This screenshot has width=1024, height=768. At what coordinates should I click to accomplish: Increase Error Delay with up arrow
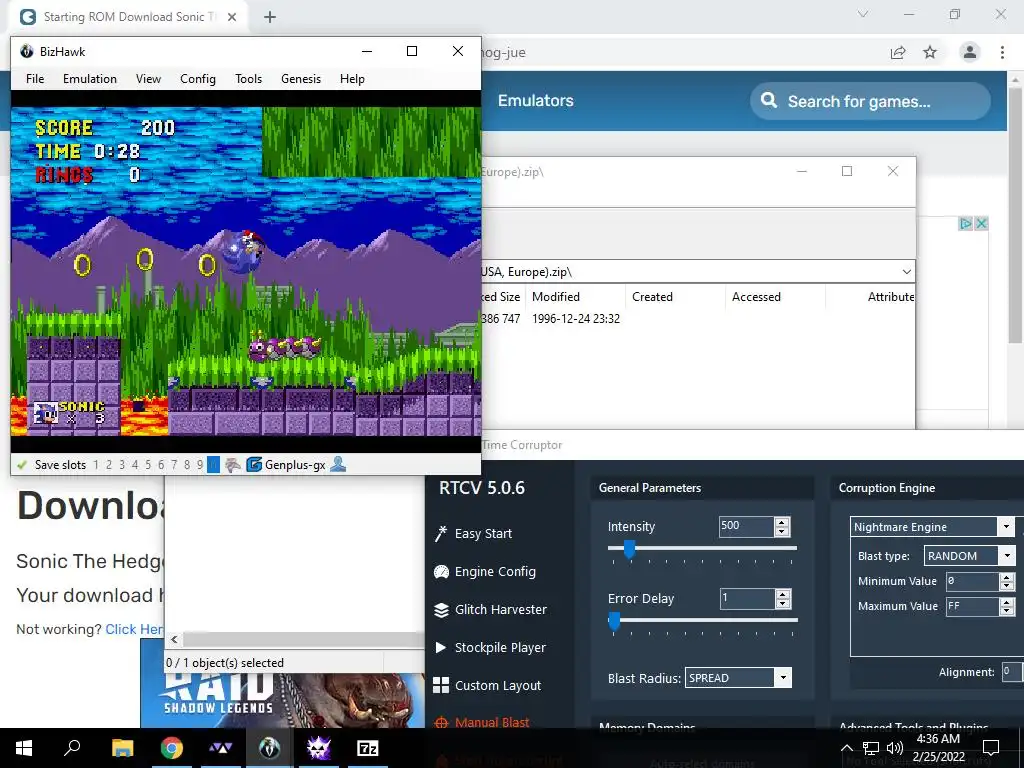(782, 594)
